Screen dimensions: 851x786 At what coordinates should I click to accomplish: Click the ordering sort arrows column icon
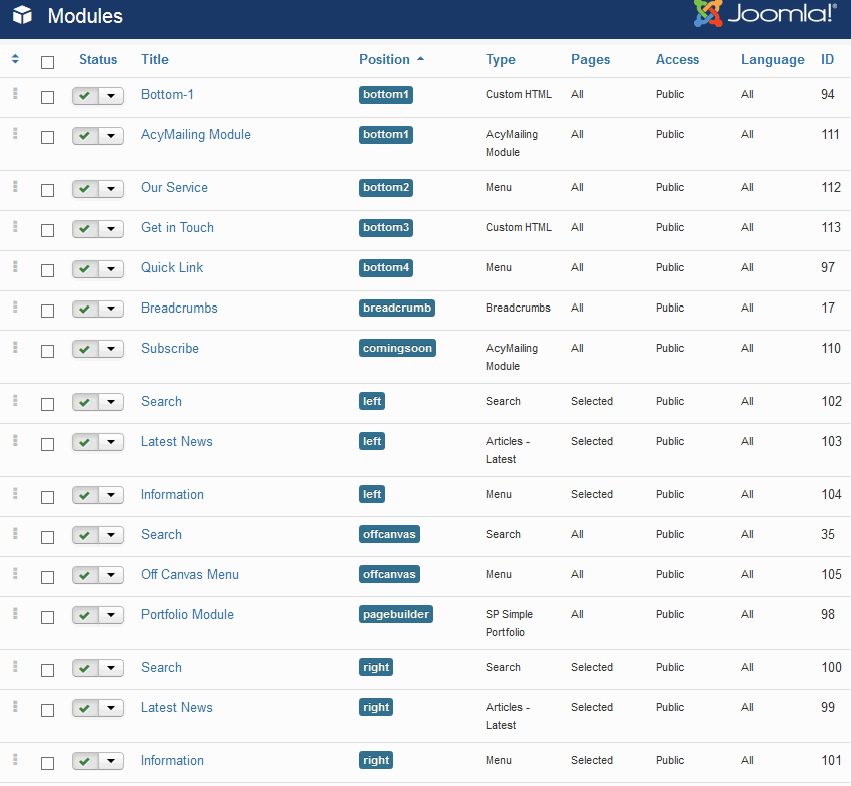[x=15, y=59]
